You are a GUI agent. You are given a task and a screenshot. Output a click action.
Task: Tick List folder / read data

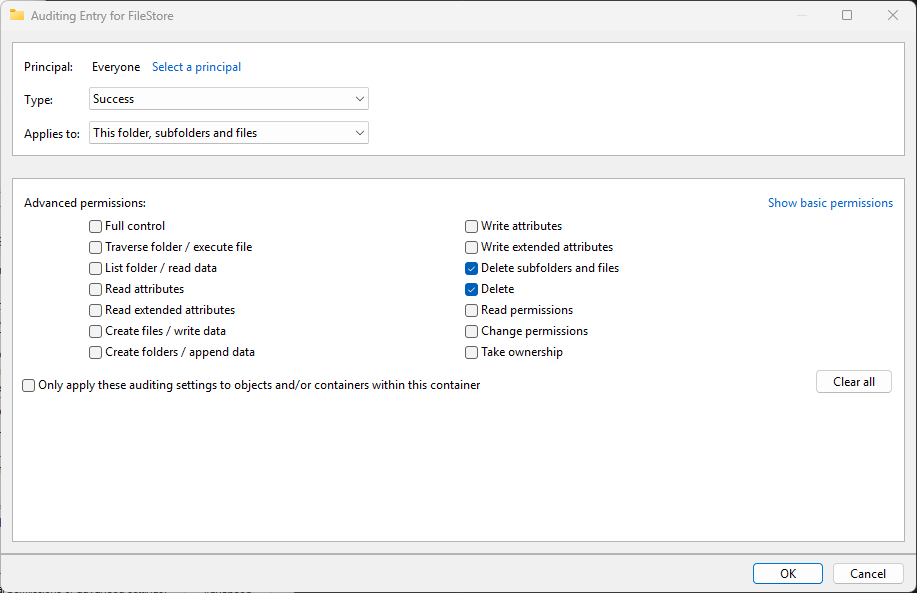[96, 268]
